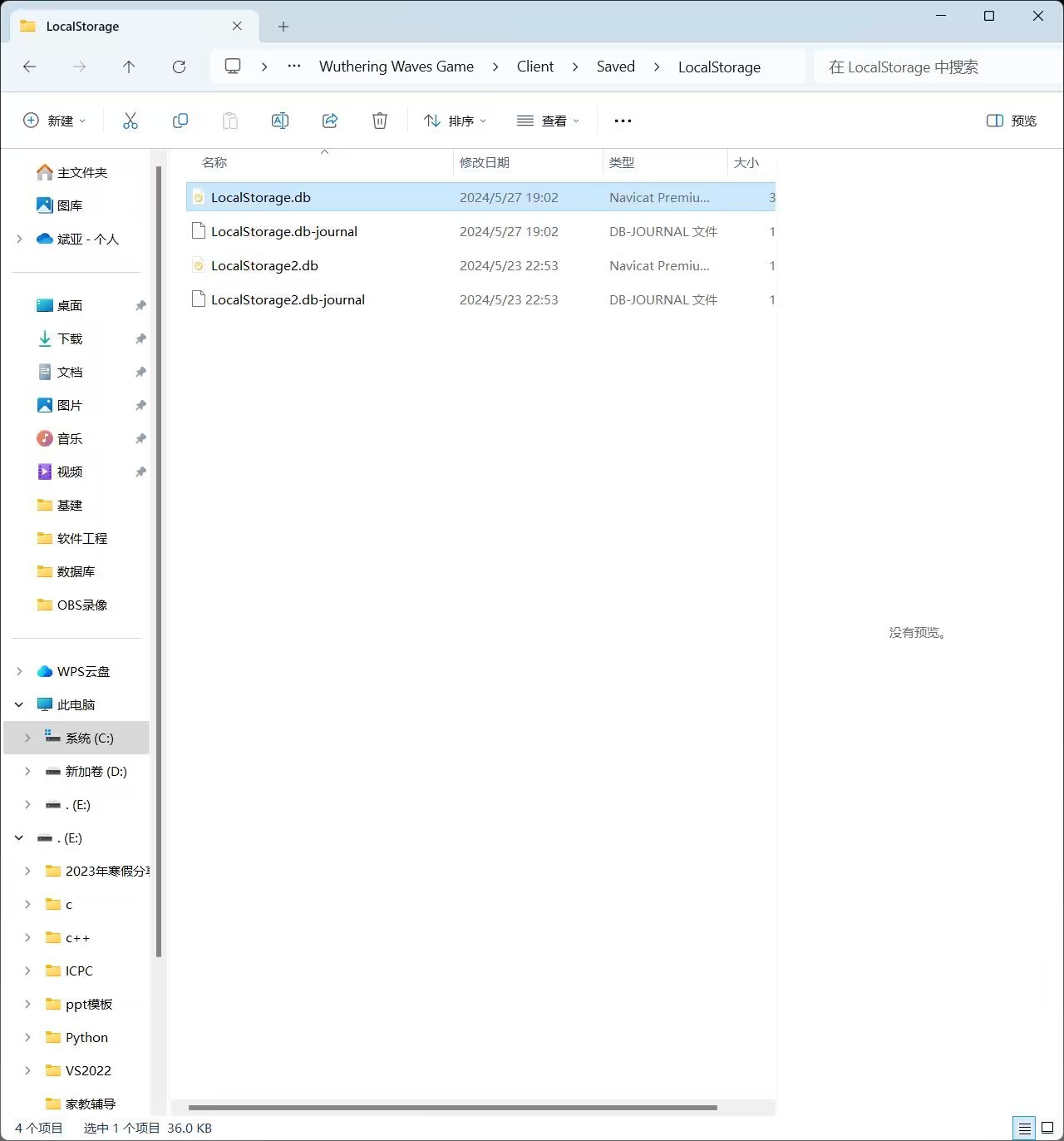Expand the WPS云盘 node
The height and width of the screenshot is (1141, 1064).
19,671
